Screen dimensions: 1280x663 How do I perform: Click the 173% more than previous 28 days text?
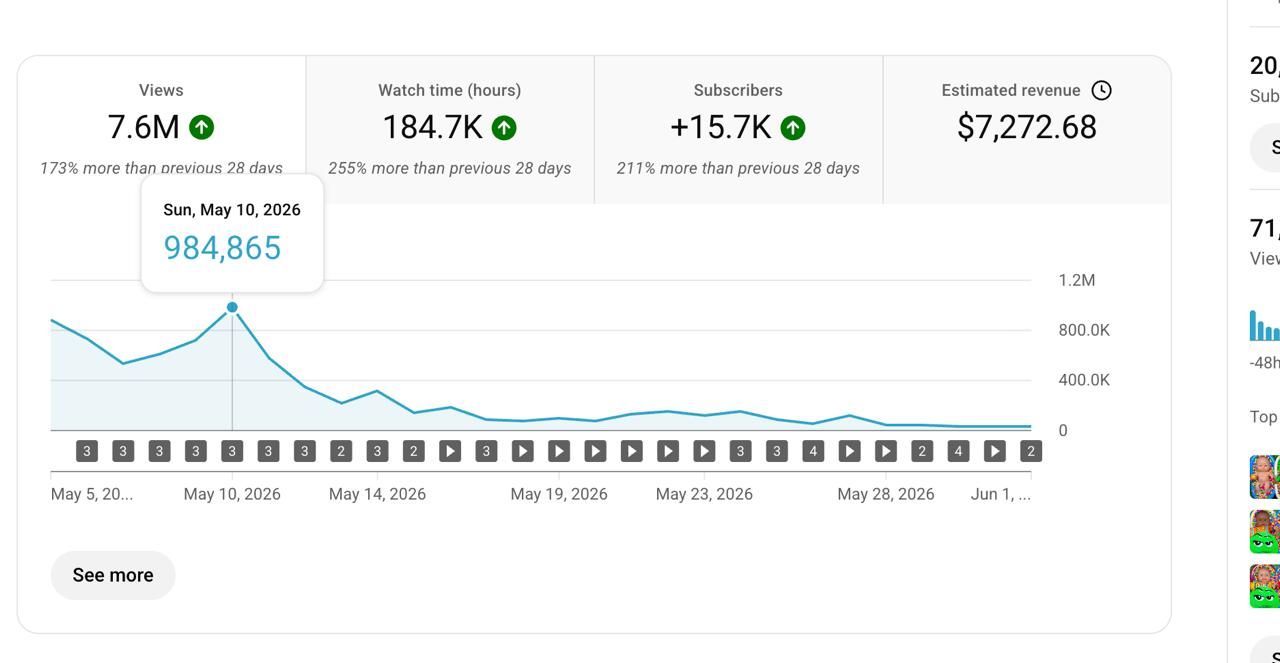(x=161, y=168)
